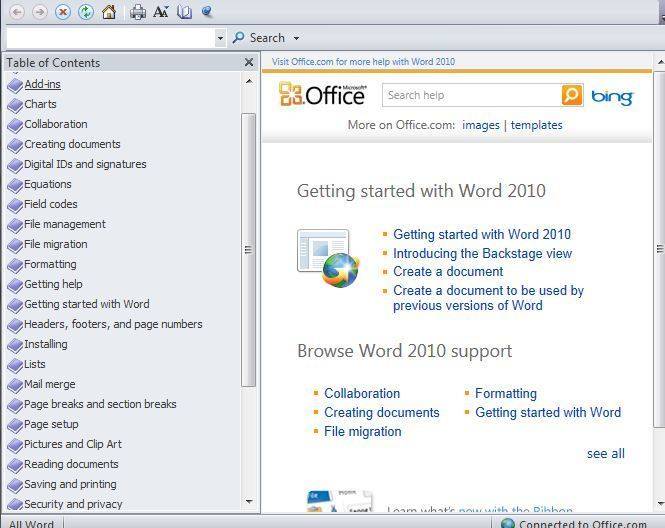Click the document and globe illustration
665x528 pixels.
[x=328, y=258]
